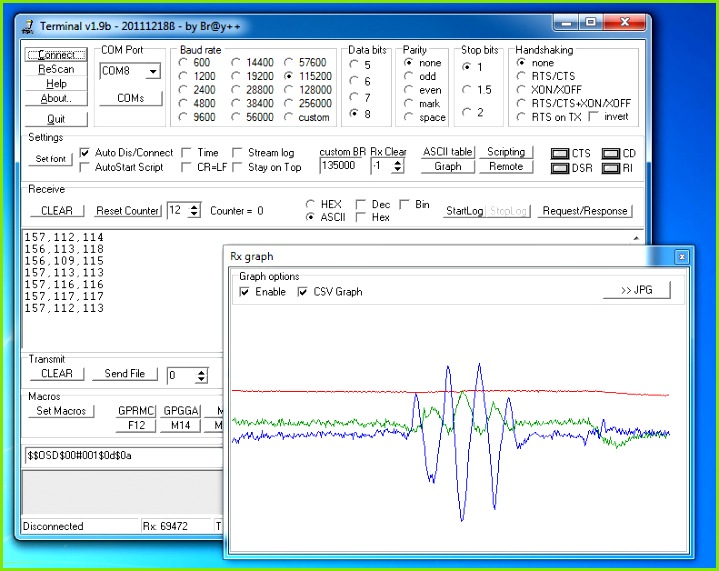719x571 pixels.
Task: Click the CTS indicator light
Action: tap(560, 153)
